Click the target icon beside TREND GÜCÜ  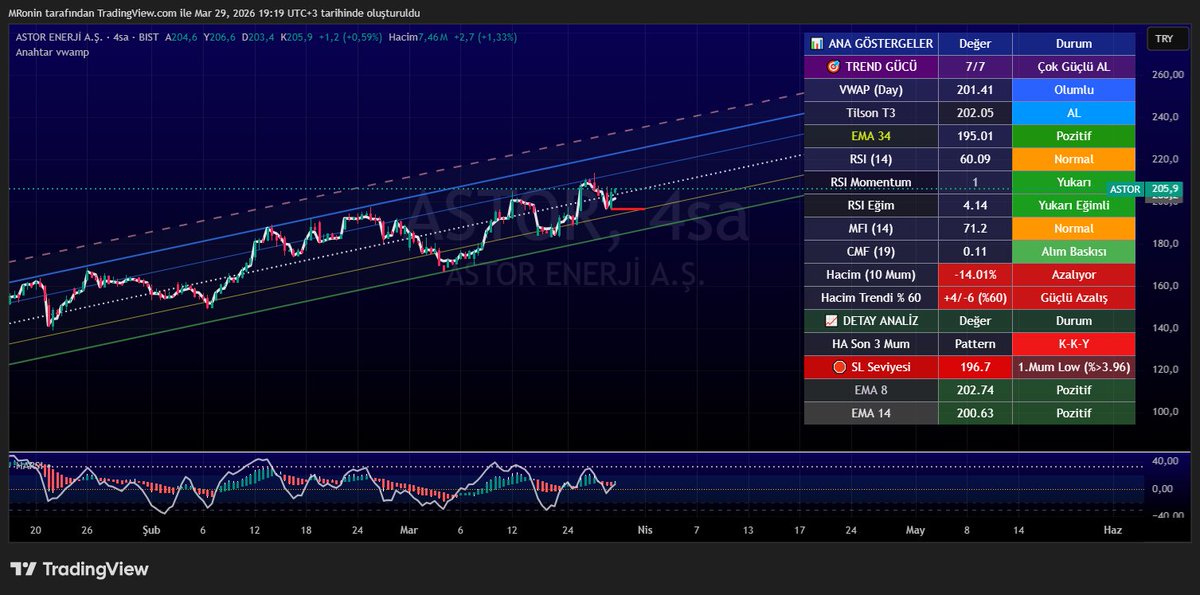click(833, 67)
